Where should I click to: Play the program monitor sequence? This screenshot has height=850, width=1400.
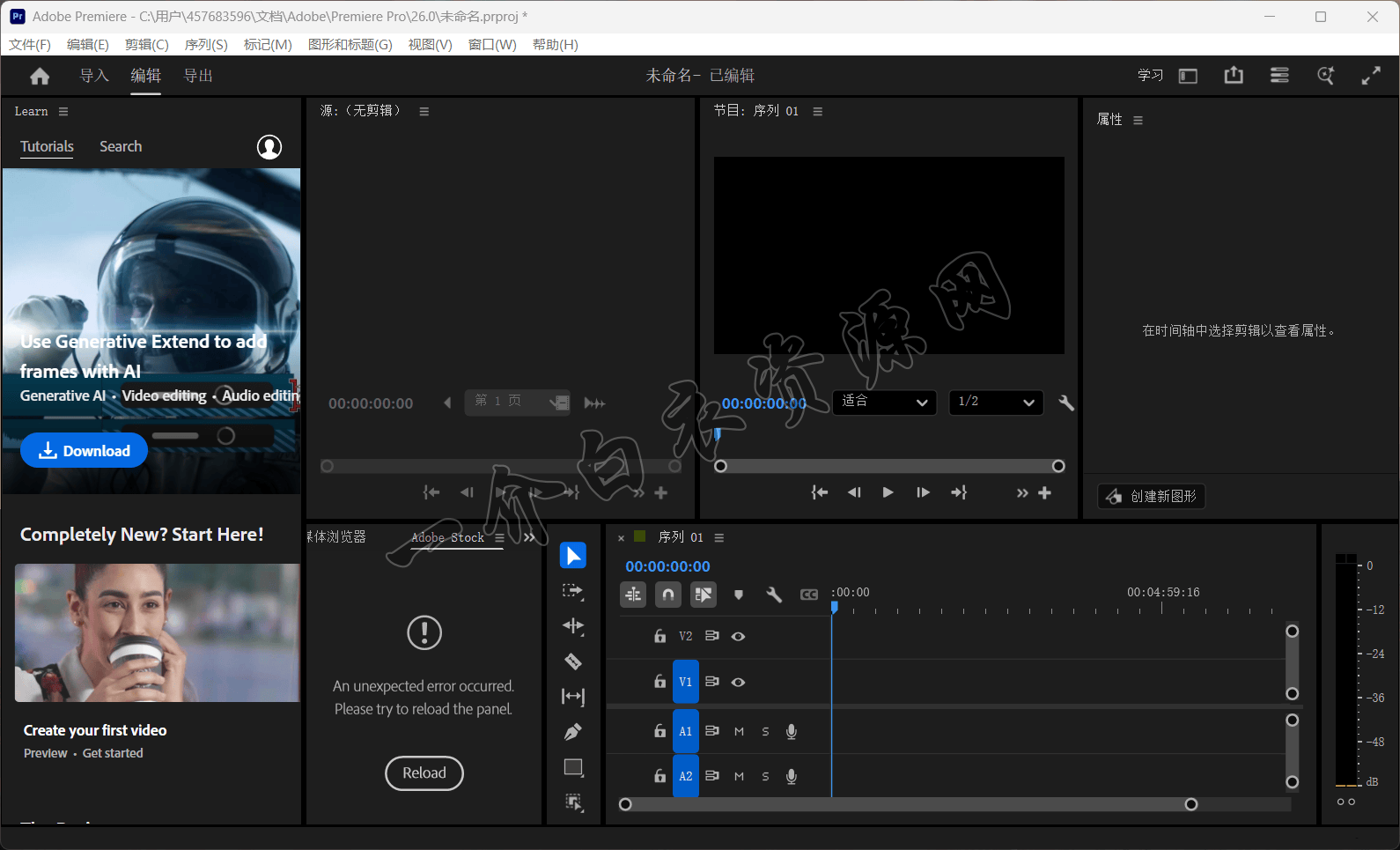888,492
